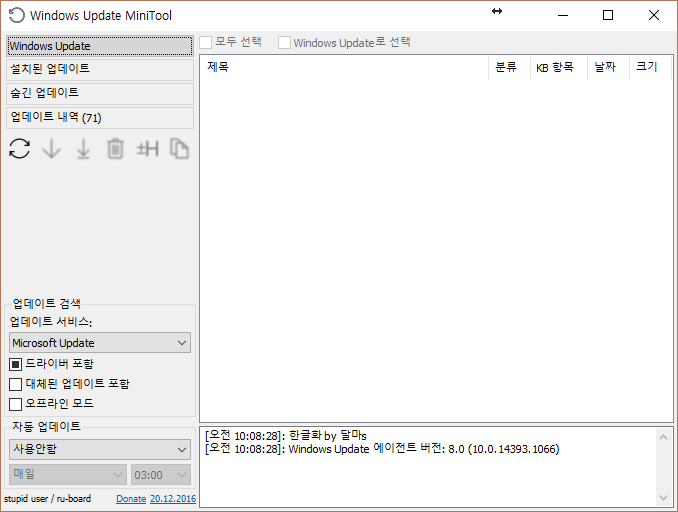
Task: Open the 사용안함 auto update dropdown
Action: tap(100, 449)
